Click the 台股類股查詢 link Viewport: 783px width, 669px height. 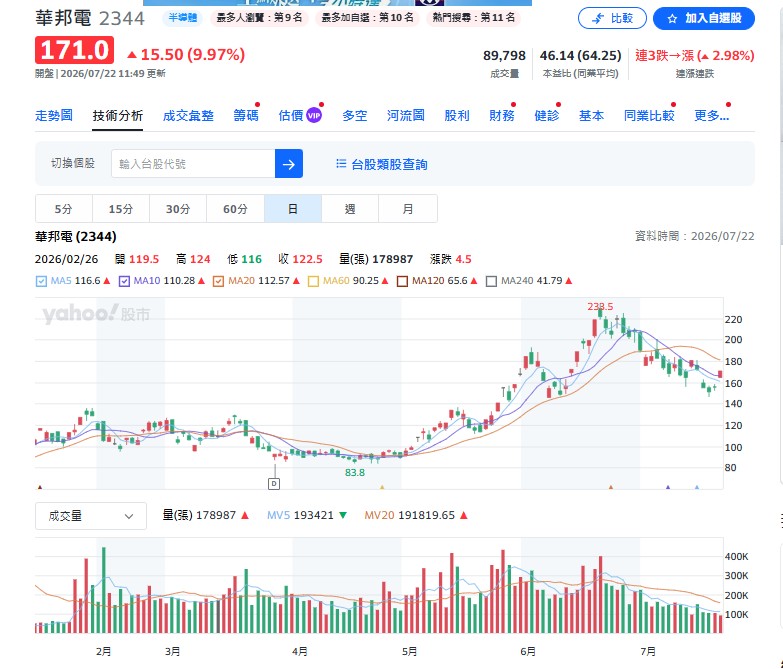click(x=390, y=164)
